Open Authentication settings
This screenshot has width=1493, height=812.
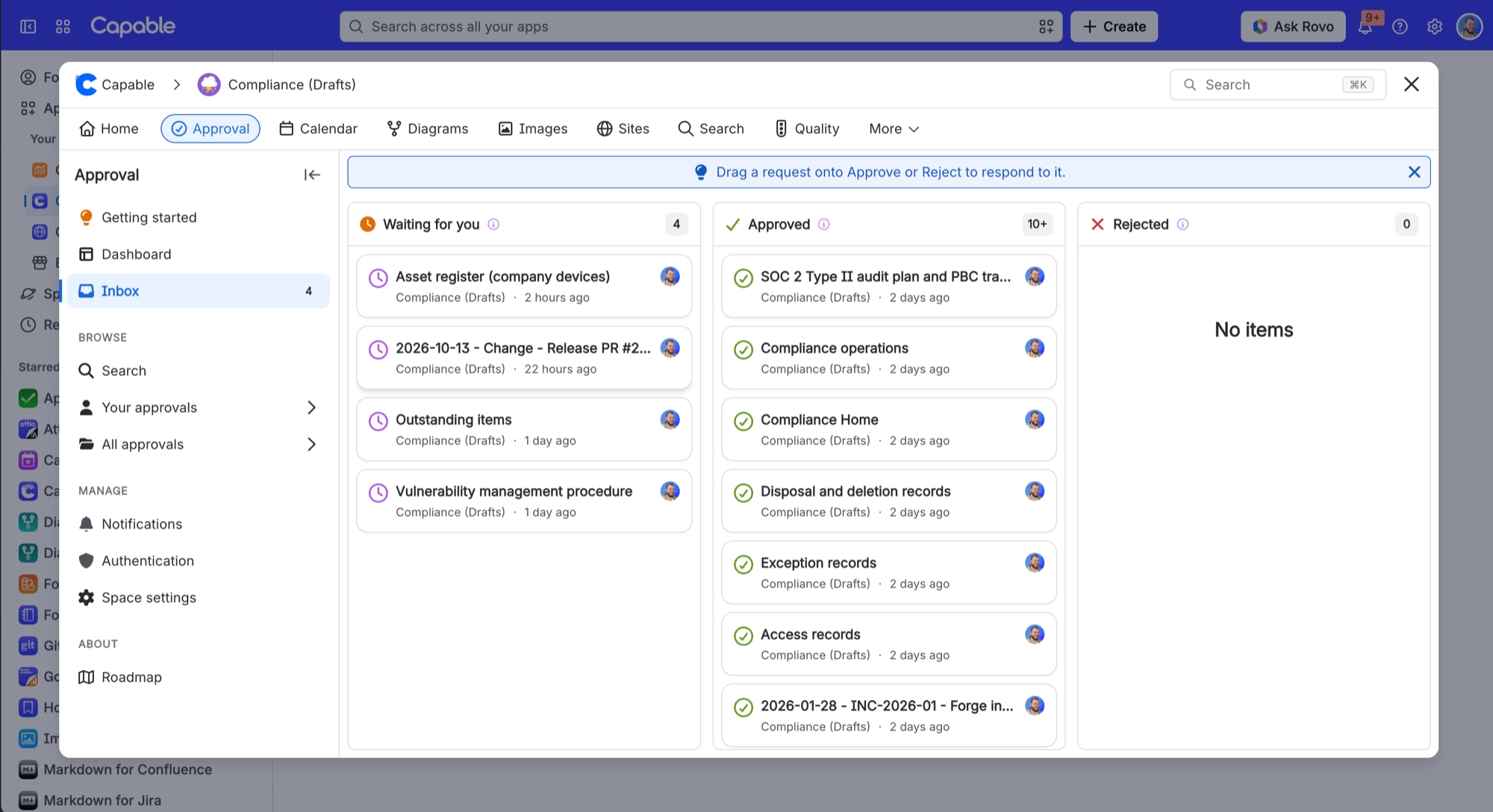(199, 561)
